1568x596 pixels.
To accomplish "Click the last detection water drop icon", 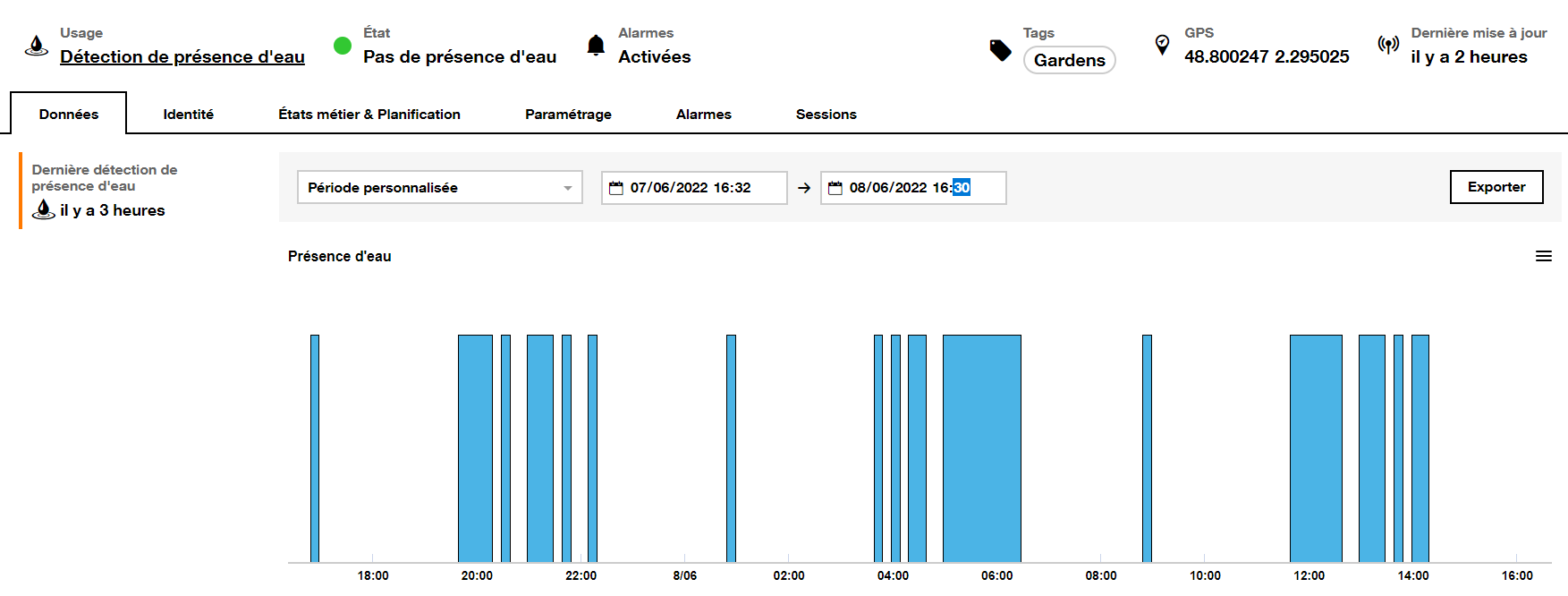I will click(x=43, y=210).
